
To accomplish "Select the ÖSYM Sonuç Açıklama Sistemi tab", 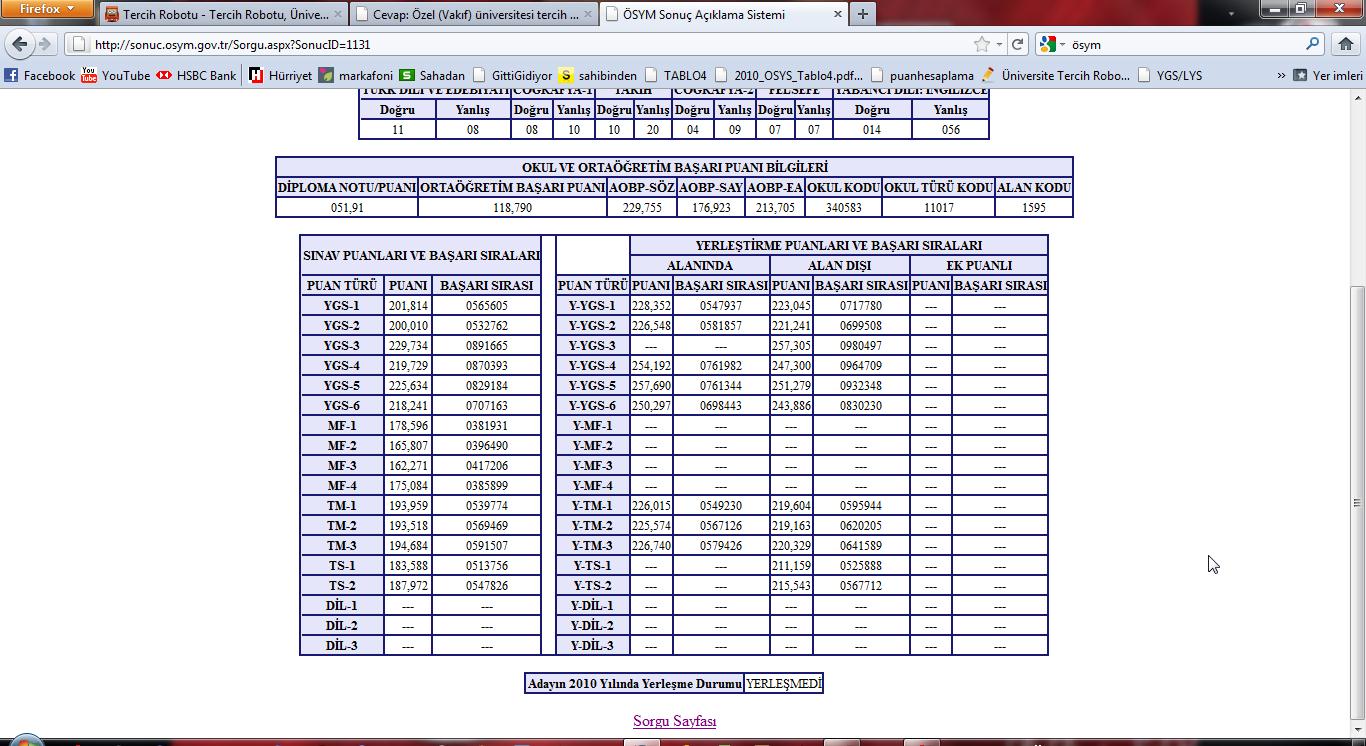I will [x=724, y=15].
